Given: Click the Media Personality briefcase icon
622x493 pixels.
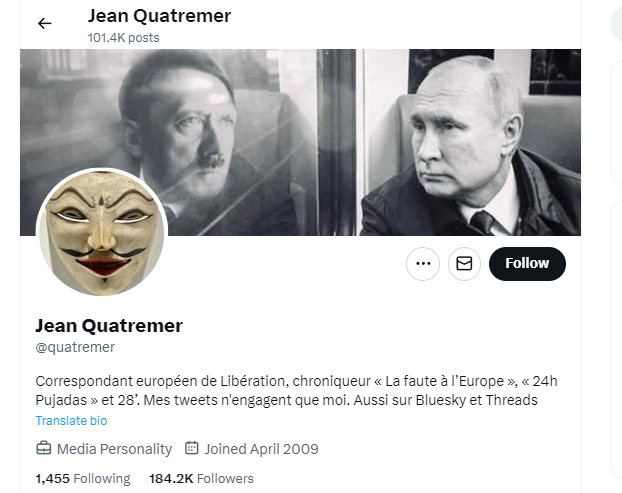Looking at the screenshot, I should tap(44, 449).
